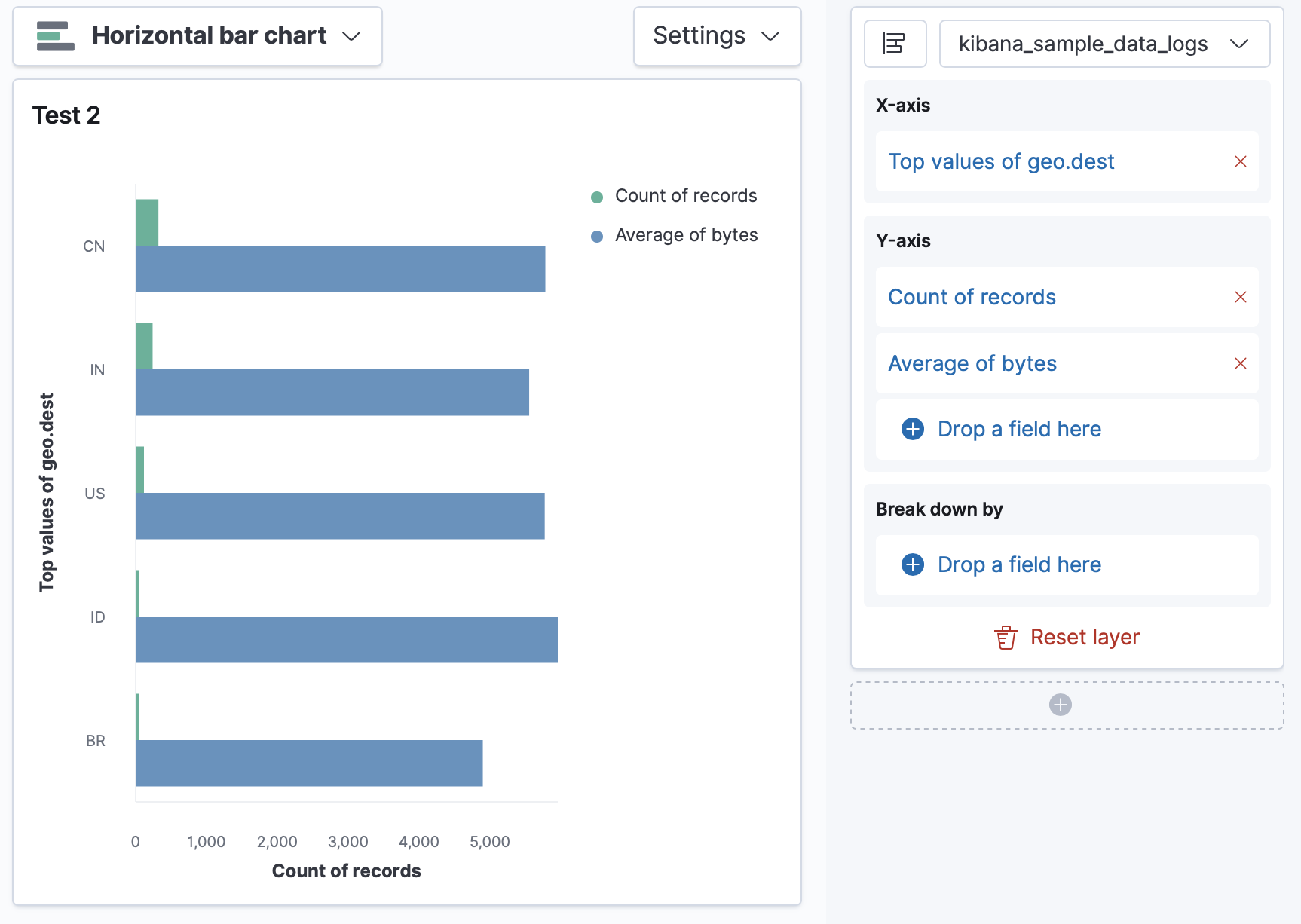Click the horizontal bar chart icon

pyautogui.click(x=56, y=36)
